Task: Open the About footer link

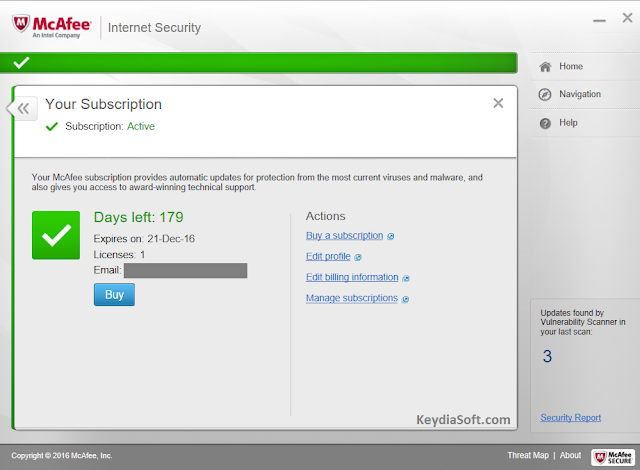Action: 570,455
